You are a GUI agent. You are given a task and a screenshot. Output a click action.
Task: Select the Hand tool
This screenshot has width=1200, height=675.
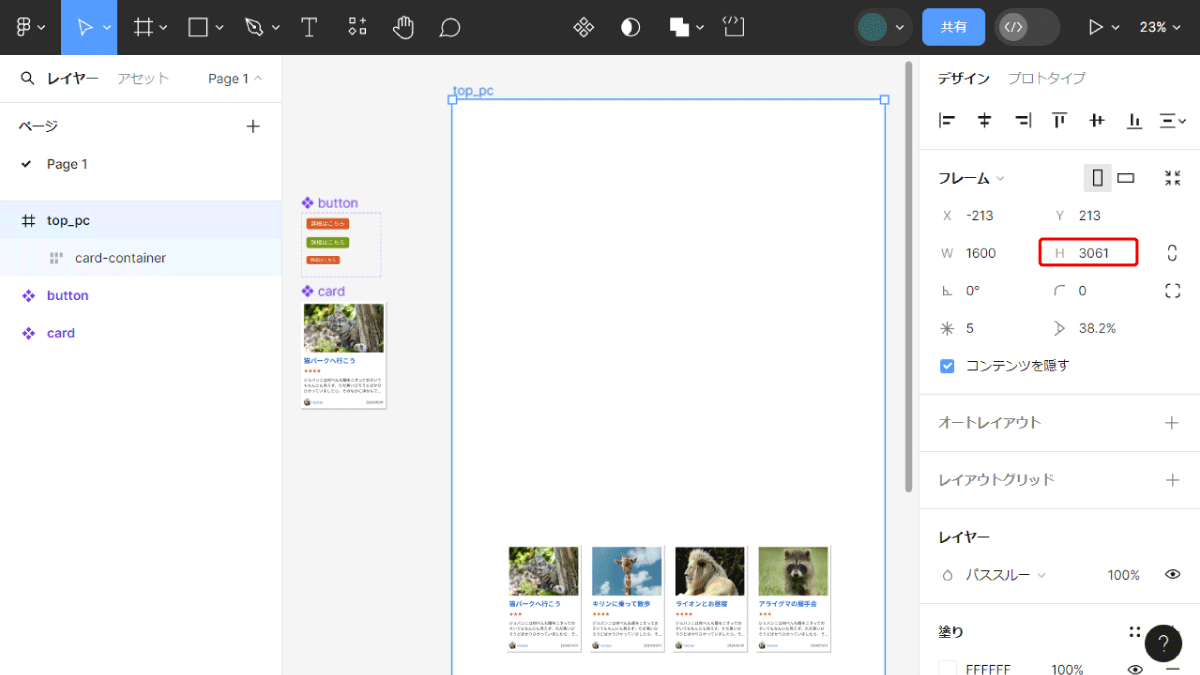click(403, 27)
